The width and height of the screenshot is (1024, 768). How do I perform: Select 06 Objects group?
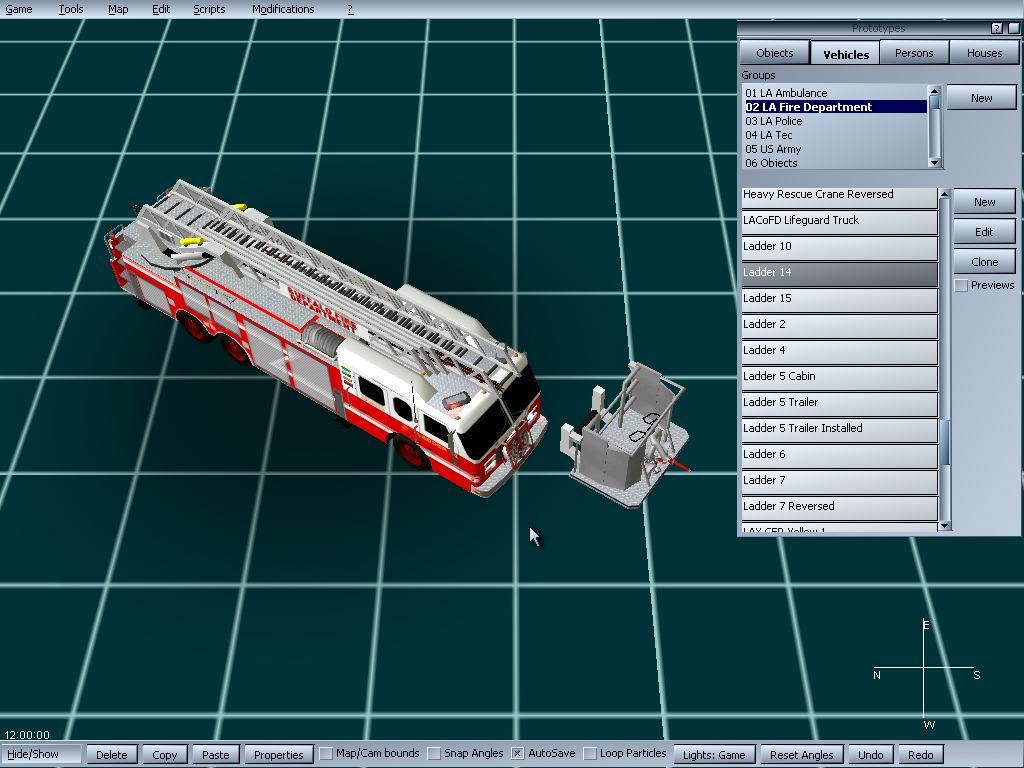tap(835, 163)
